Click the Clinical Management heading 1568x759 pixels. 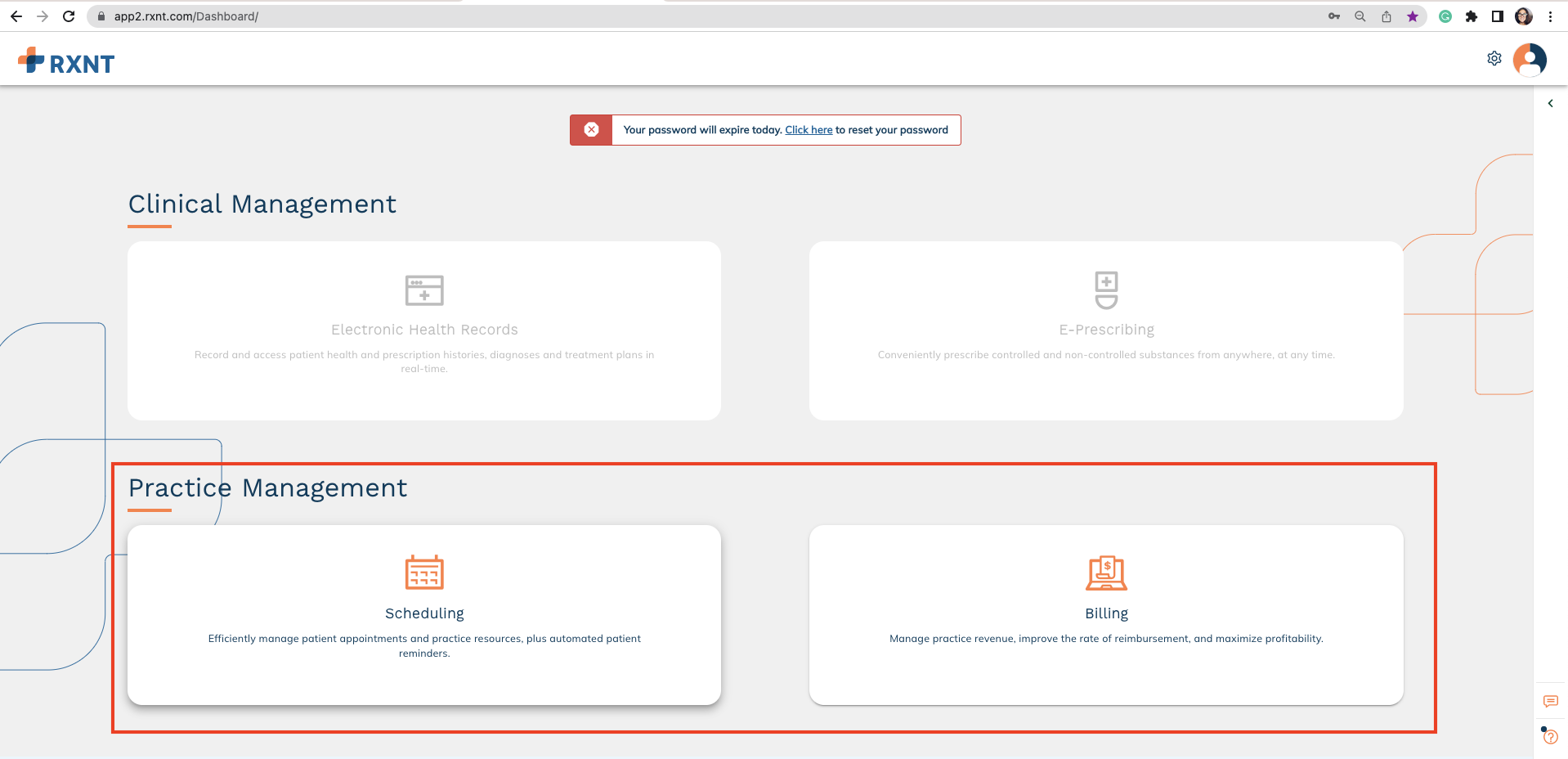coord(262,204)
